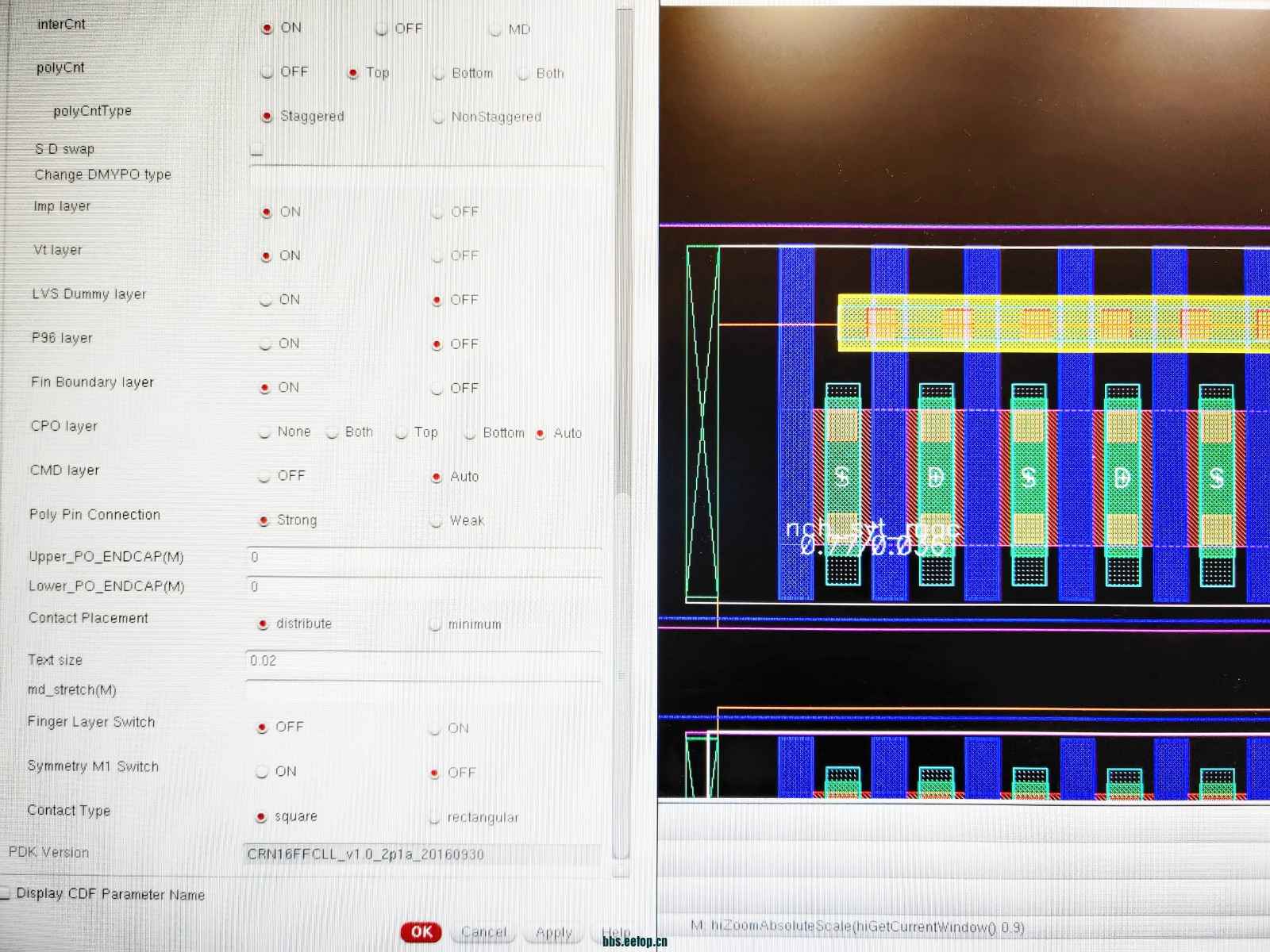Check Display CDF Parameter Name
This screenshot has width=1270, height=952.
(x=6, y=893)
